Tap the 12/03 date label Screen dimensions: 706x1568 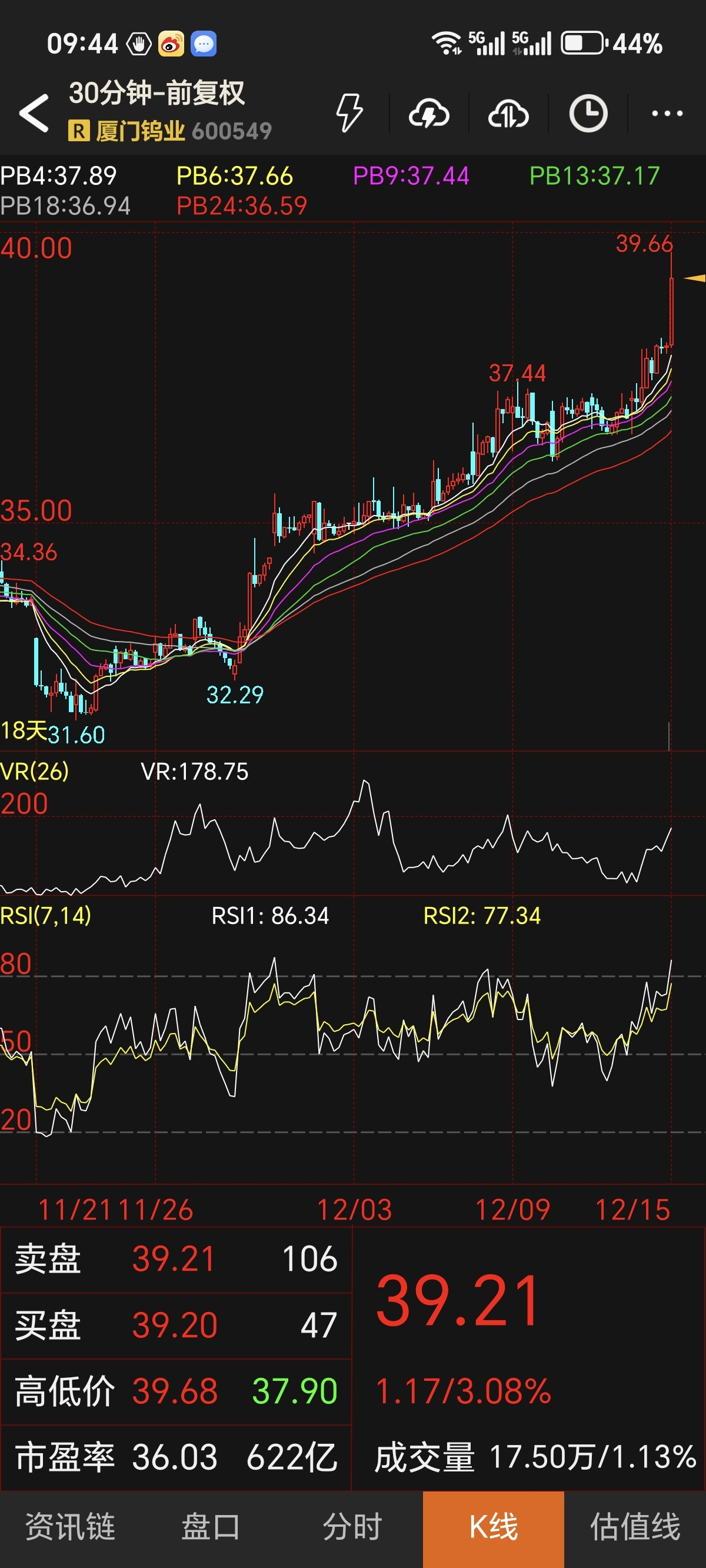pos(354,1210)
